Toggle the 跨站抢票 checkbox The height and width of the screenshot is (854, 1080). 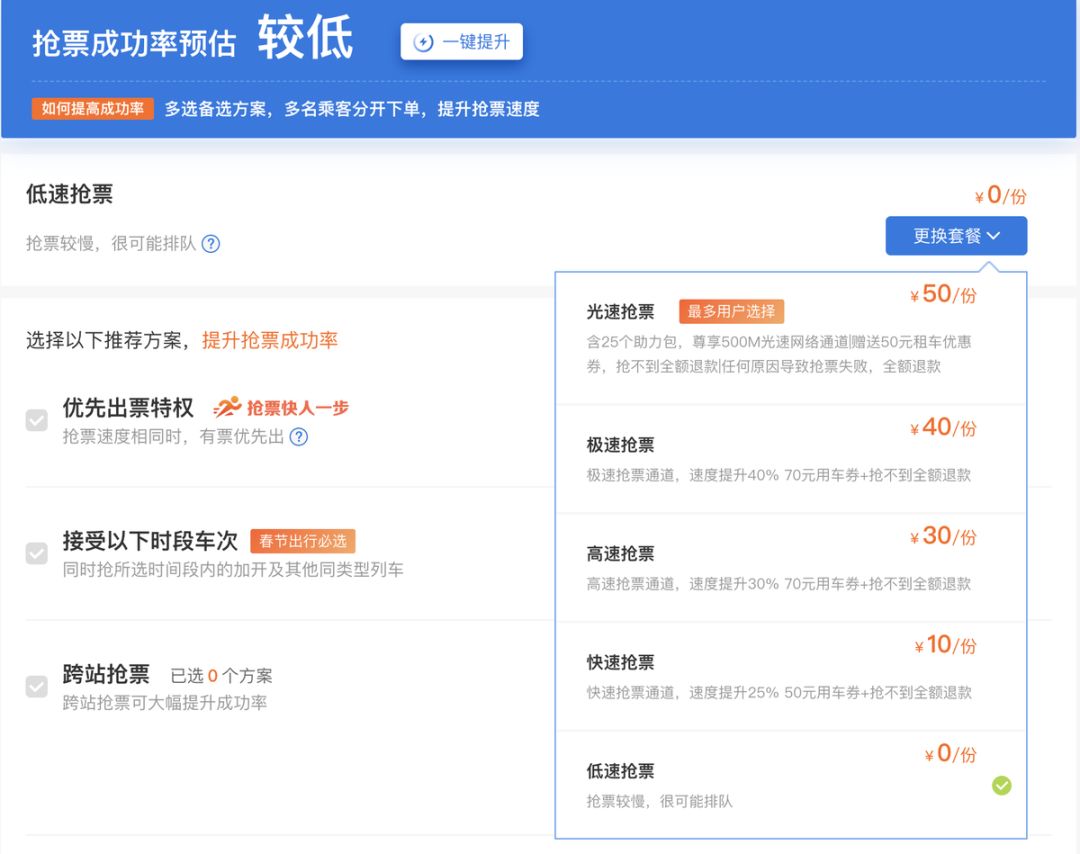click(x=37, y=687)
